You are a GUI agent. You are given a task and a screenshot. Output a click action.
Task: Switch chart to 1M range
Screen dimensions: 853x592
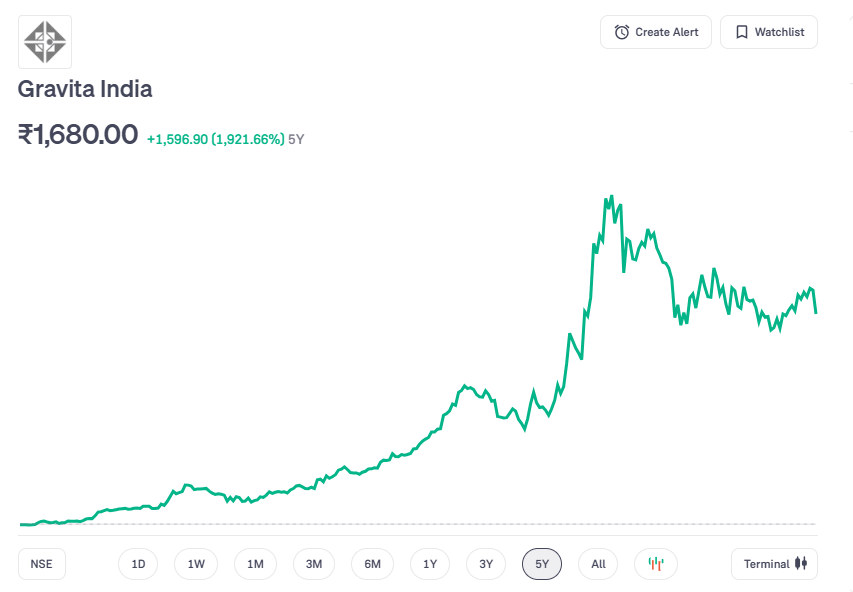point(255,564)
